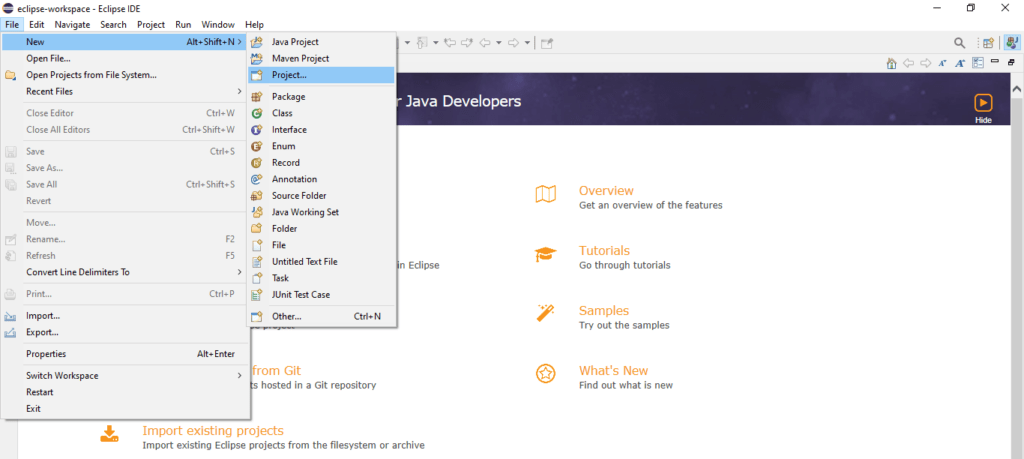Open the Tutorials link

click(604, 251)
